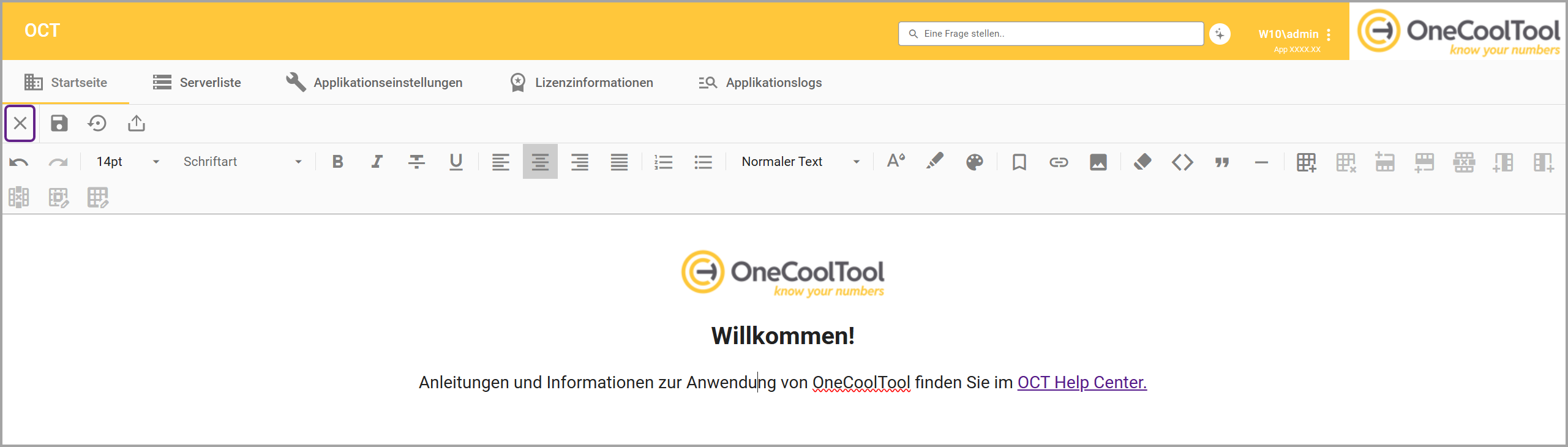
Task: Switch to the Serverliste tab
Action: tap(197, 83)
